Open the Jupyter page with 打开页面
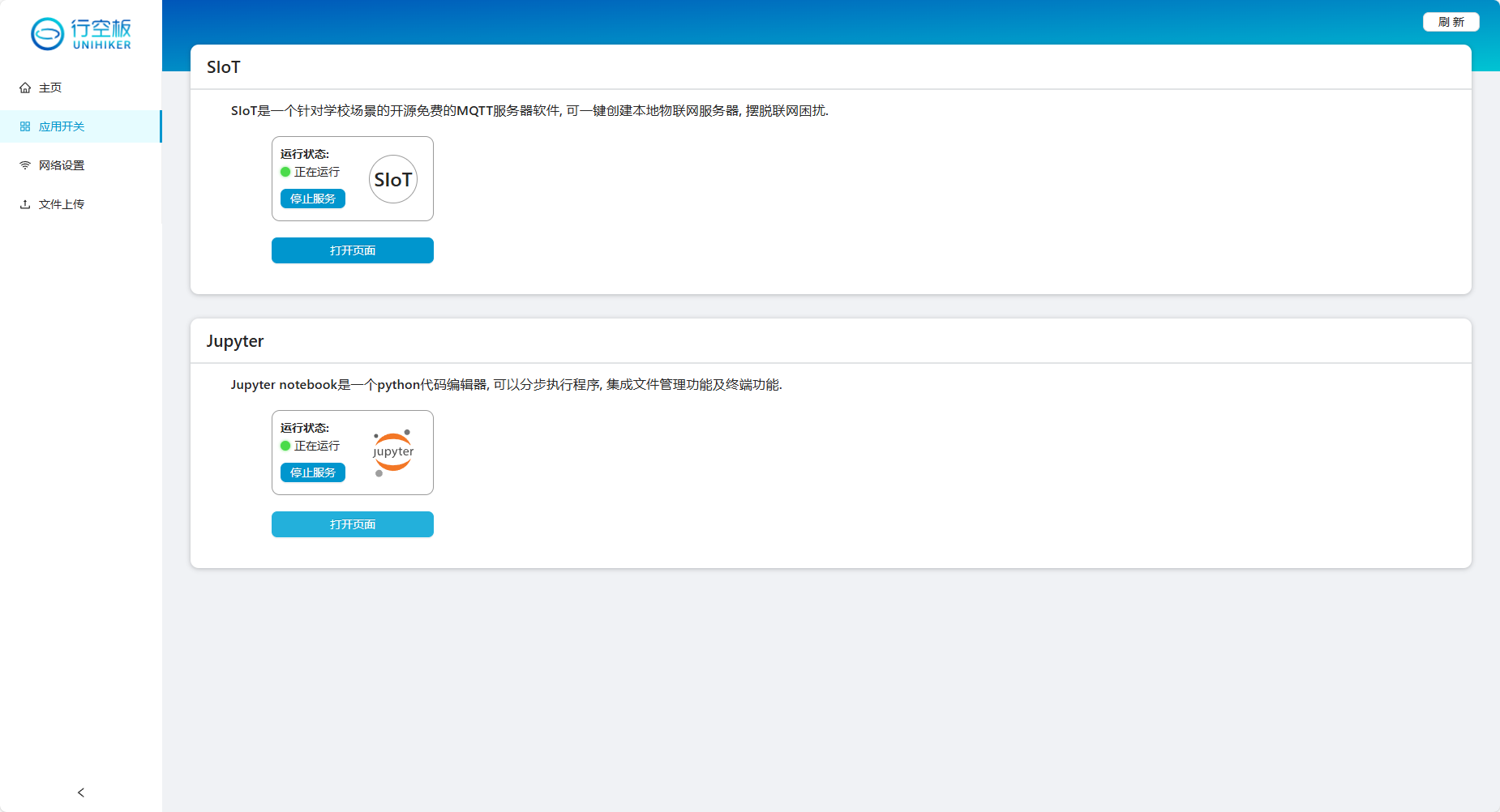The height and width of the screenshot is (812, 1500). click(353, 524)
